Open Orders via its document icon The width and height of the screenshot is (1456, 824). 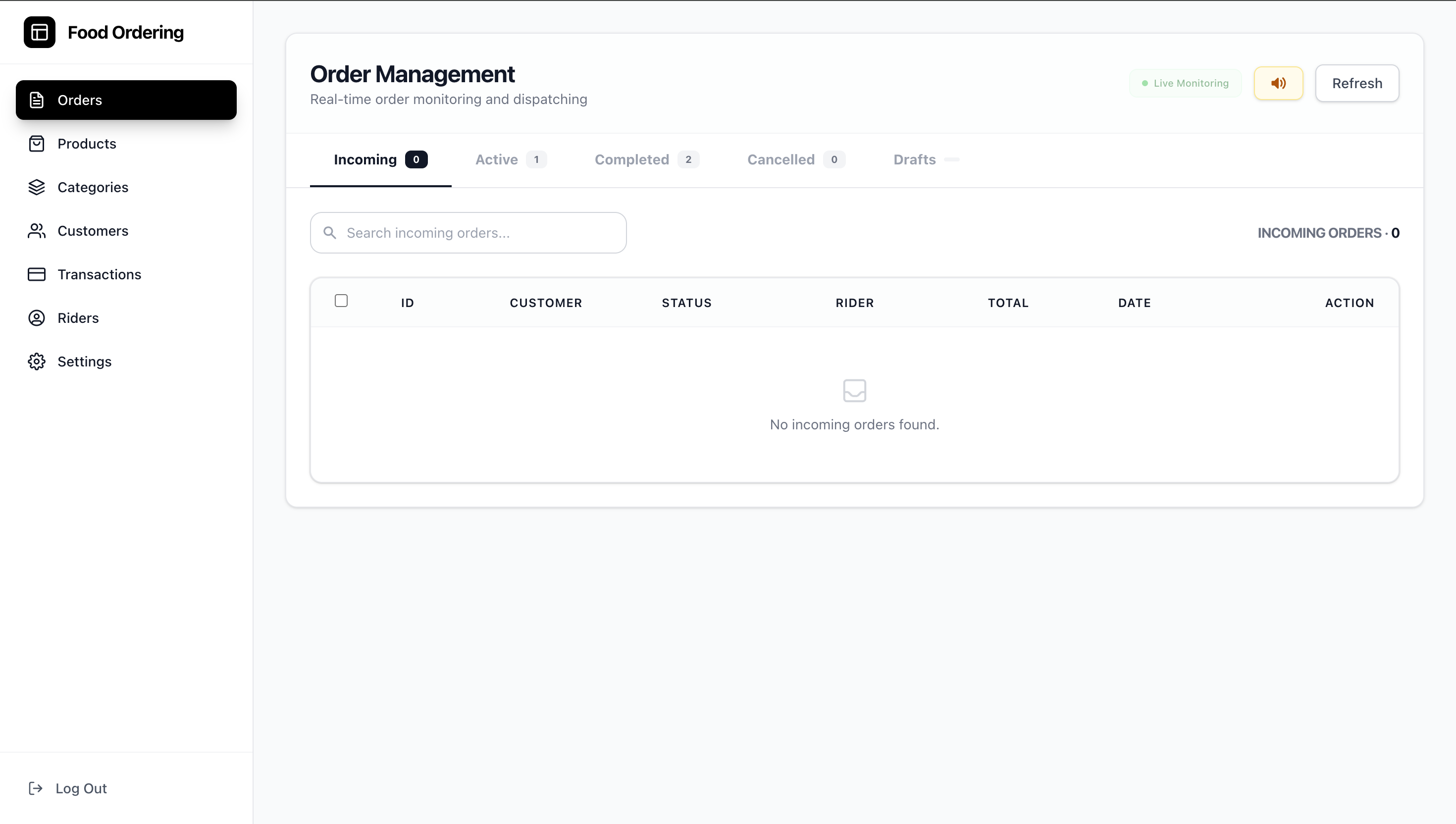(x=37, y=100)
